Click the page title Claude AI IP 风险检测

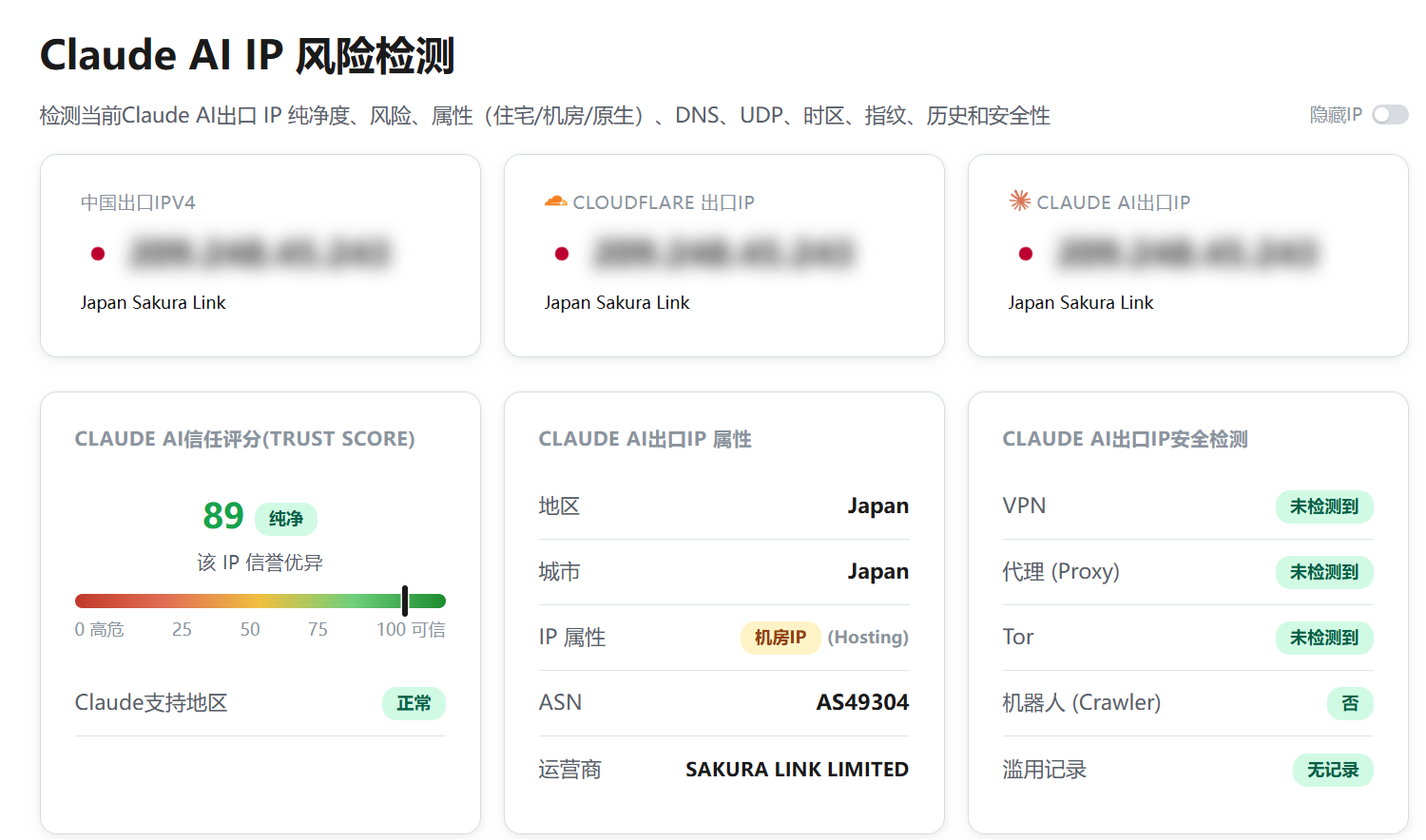pos(247,55)
